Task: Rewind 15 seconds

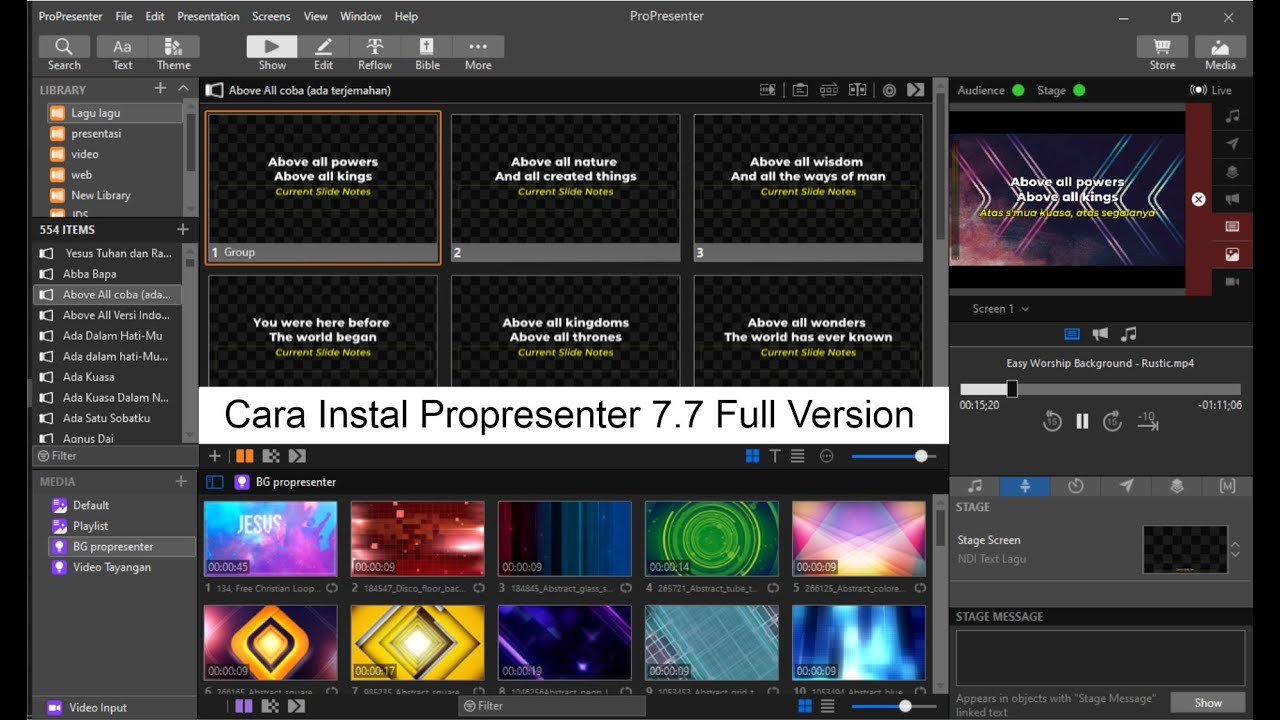Action: pos(1052,422)
